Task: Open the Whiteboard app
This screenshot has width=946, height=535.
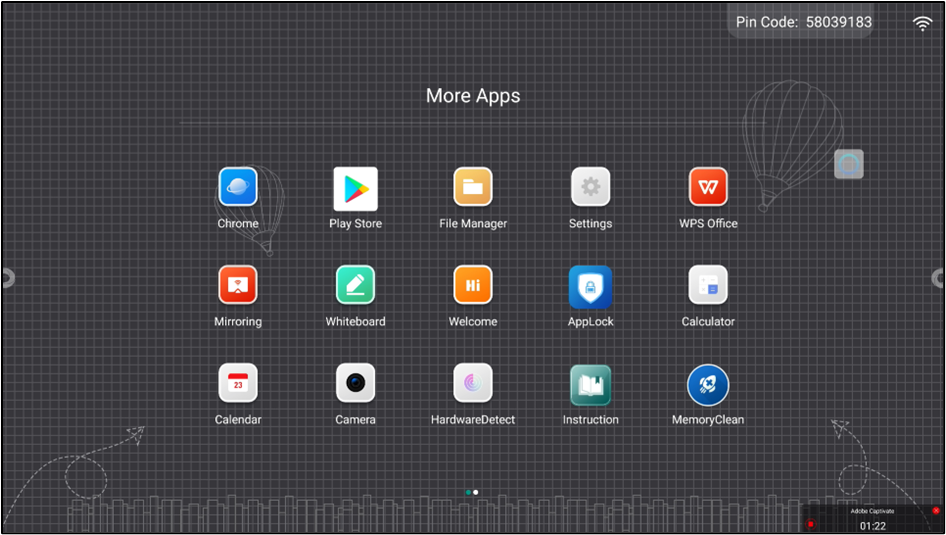Action: [355, 285]
